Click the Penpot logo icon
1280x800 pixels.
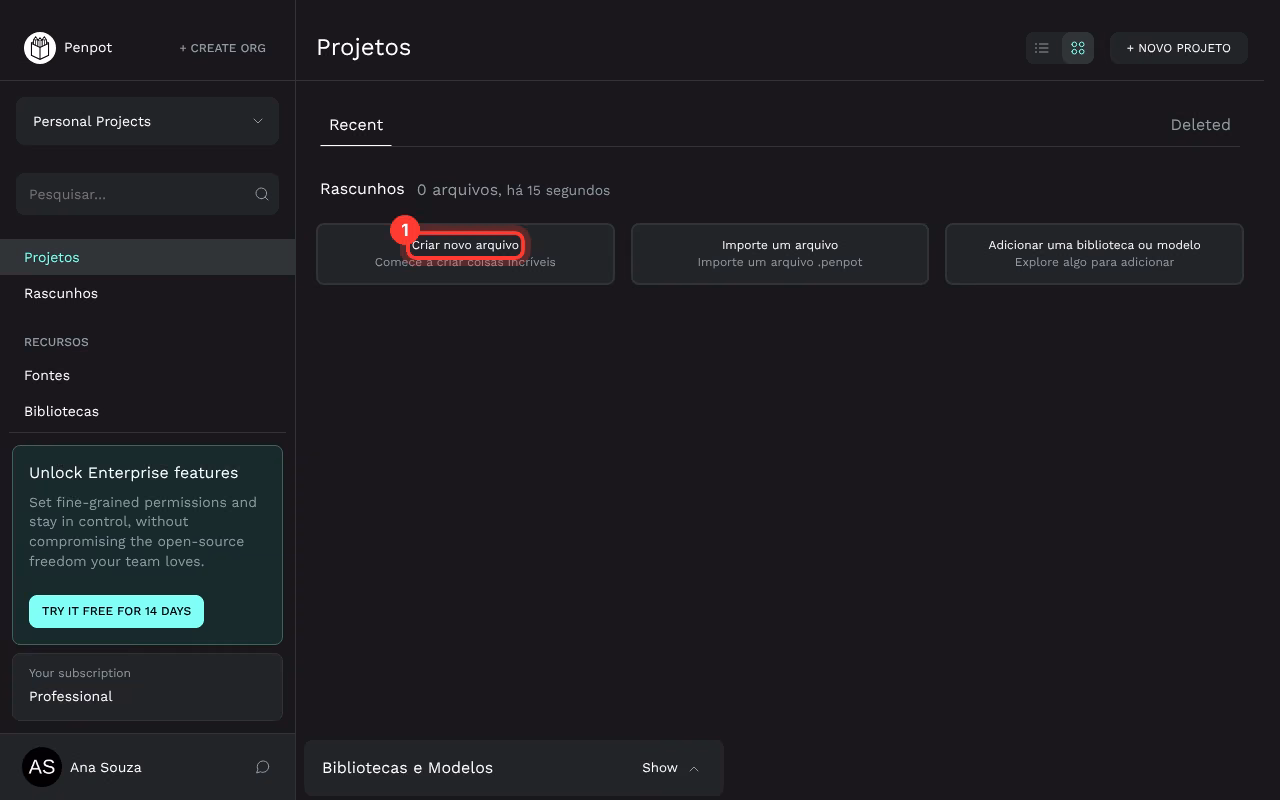[40, 47]
